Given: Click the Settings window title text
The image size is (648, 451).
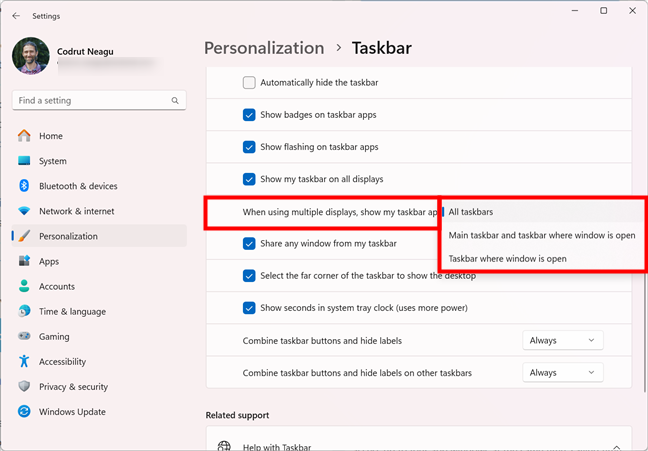Looking at the screenshot, I should [46, 16].
